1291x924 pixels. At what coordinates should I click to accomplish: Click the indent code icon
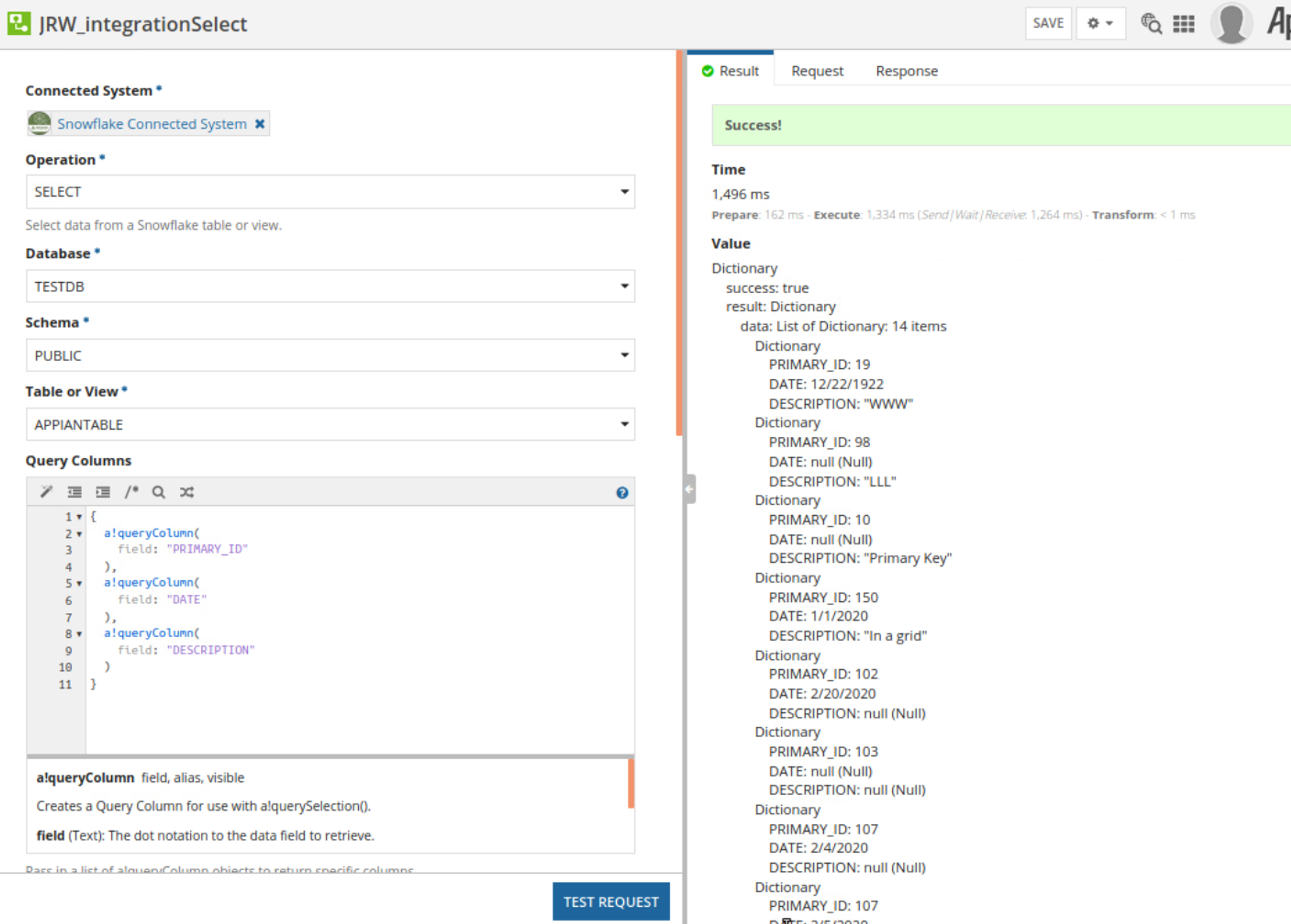coord(103,492)
